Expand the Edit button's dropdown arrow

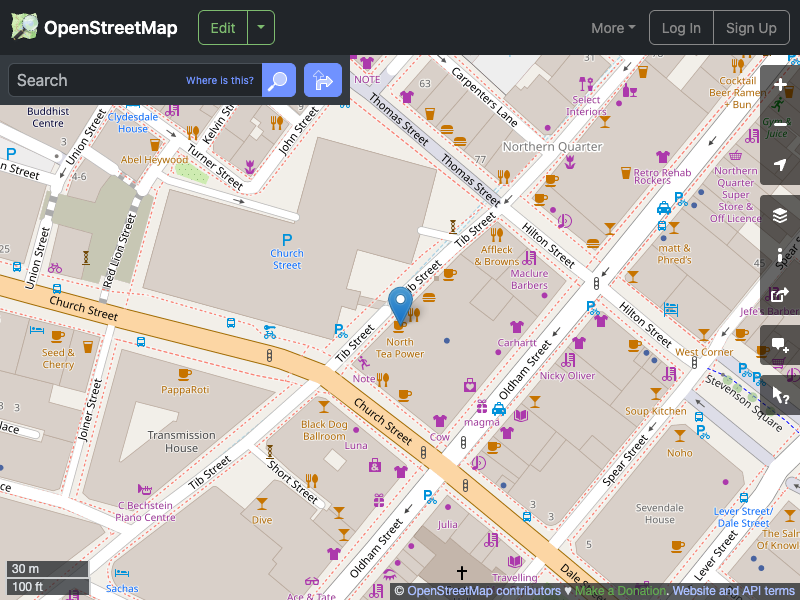(x=261, y=27)
